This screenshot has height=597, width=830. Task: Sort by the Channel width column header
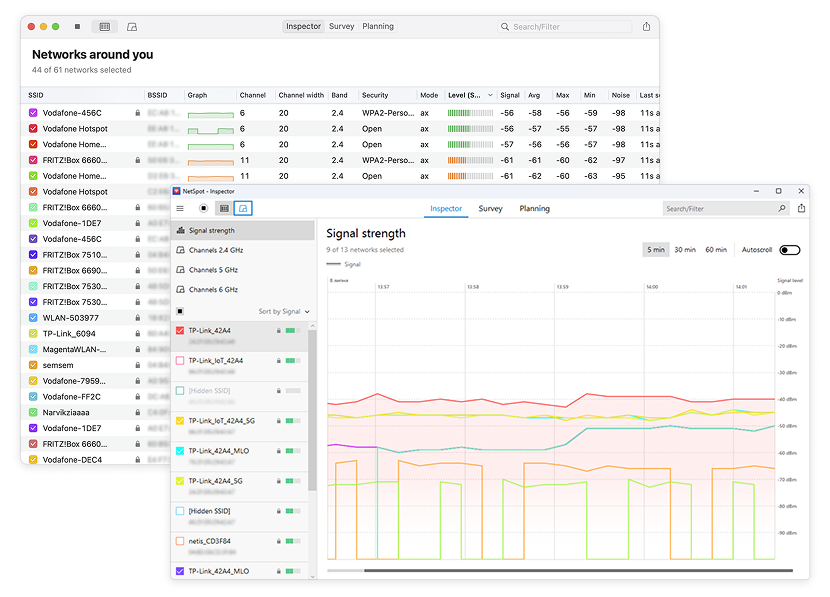point(301,95)
